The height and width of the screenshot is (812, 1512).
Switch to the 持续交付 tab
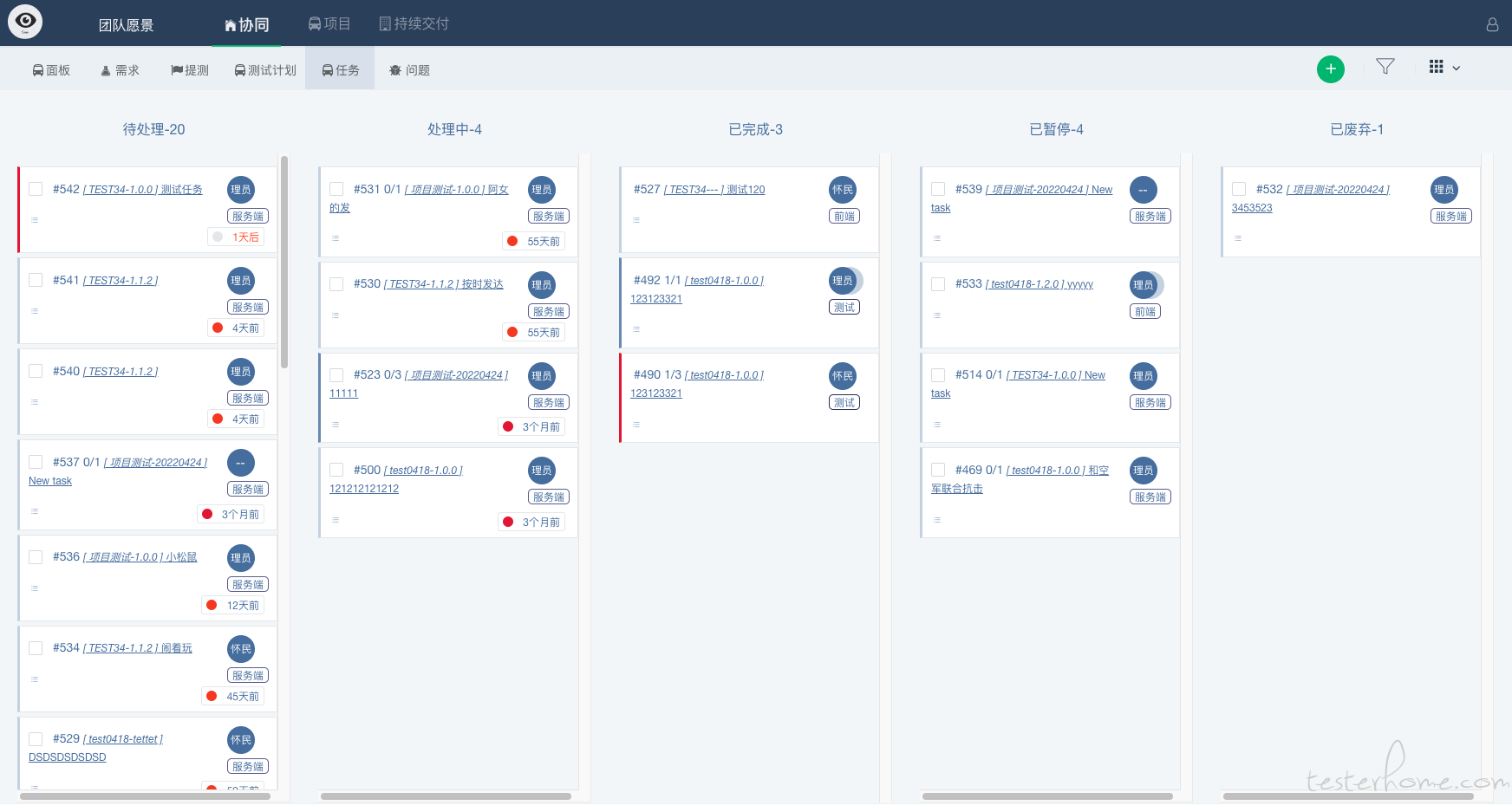[414, 23]
